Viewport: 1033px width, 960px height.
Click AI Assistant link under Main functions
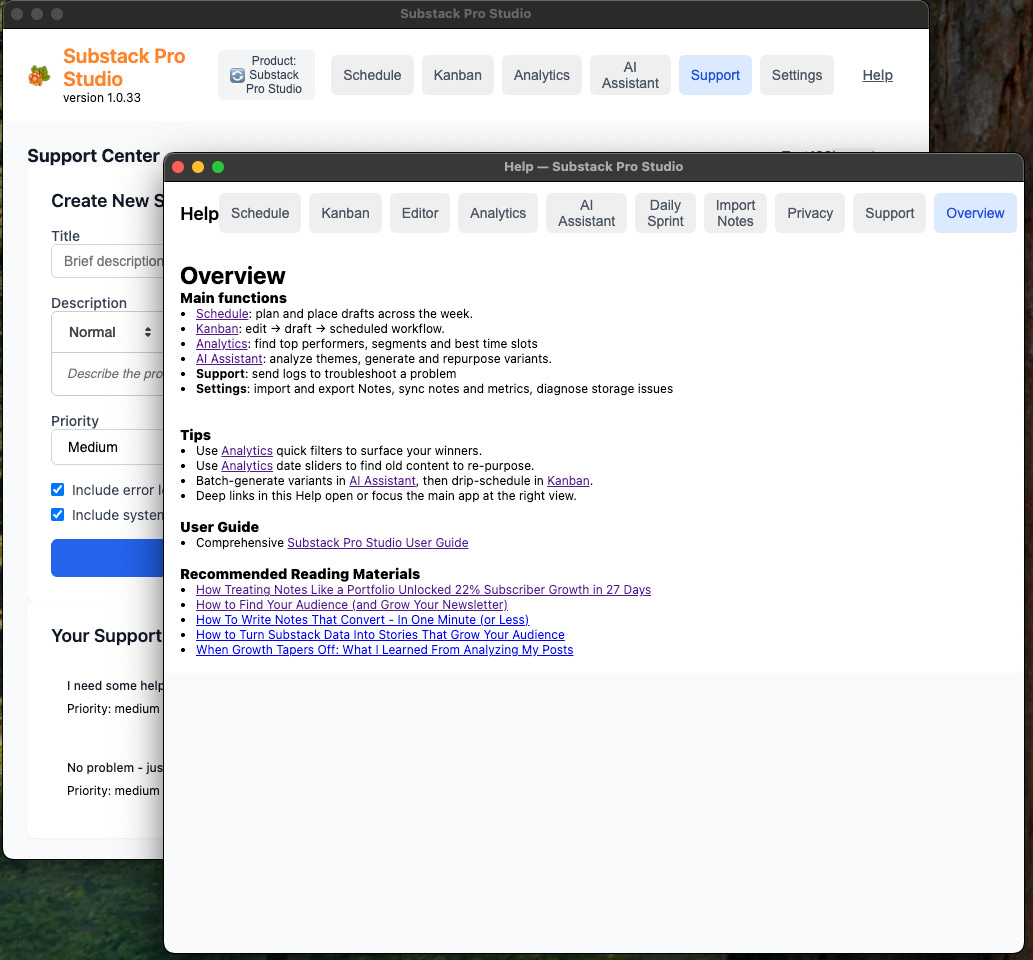[x=229, y=359]
